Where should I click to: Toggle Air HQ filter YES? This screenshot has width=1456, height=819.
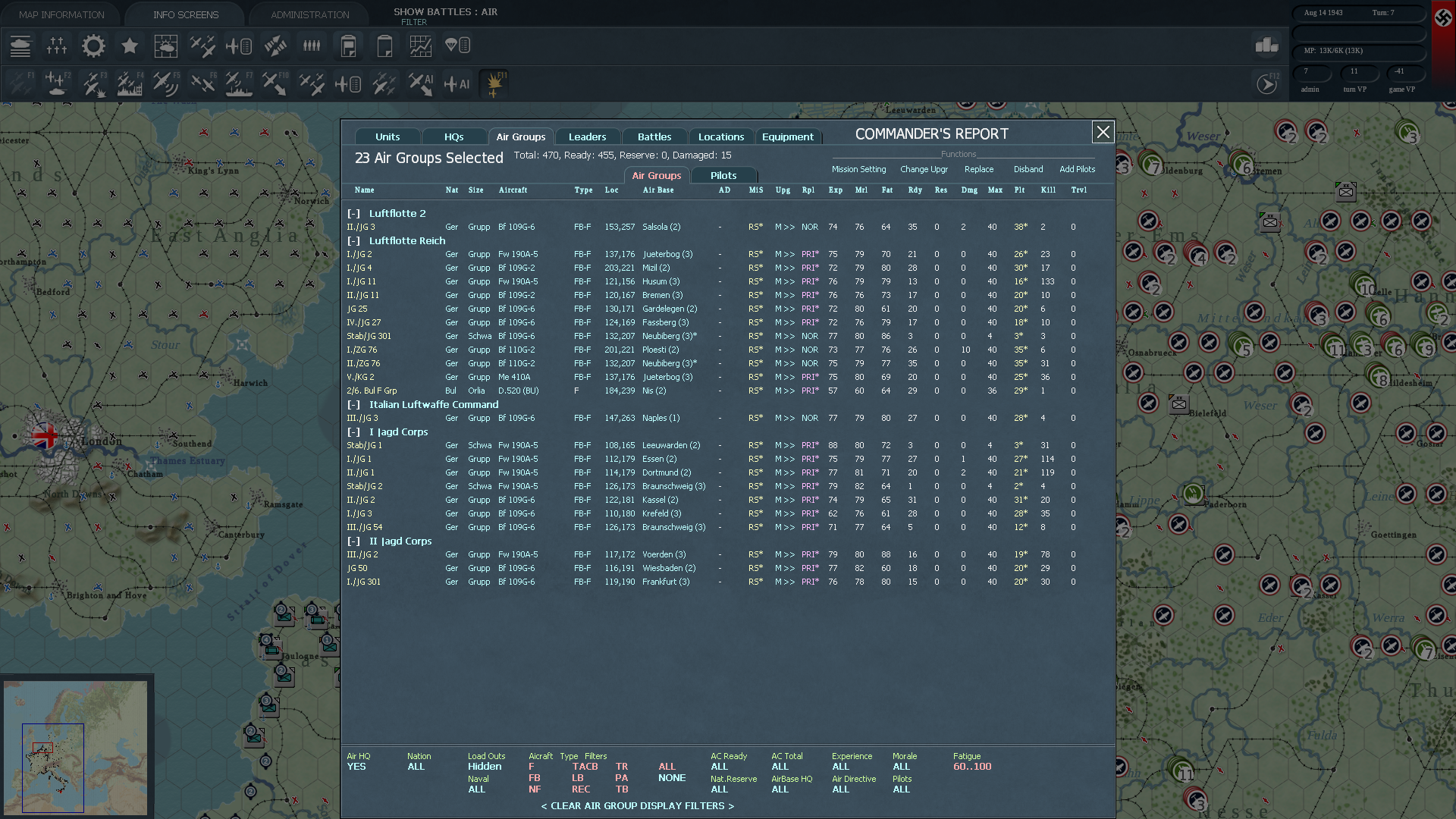click(356, 767)
